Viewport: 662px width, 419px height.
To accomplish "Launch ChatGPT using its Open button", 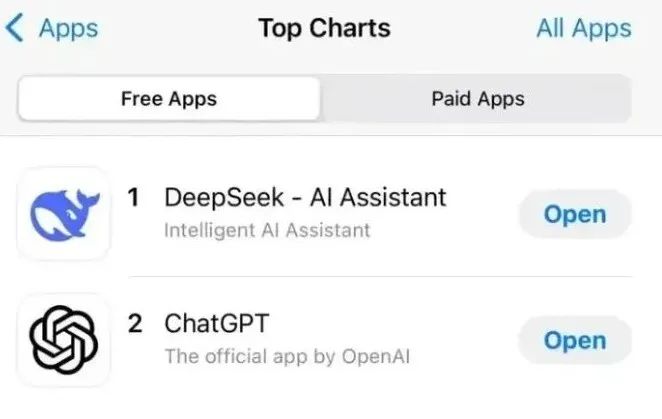I will point(575,340).
